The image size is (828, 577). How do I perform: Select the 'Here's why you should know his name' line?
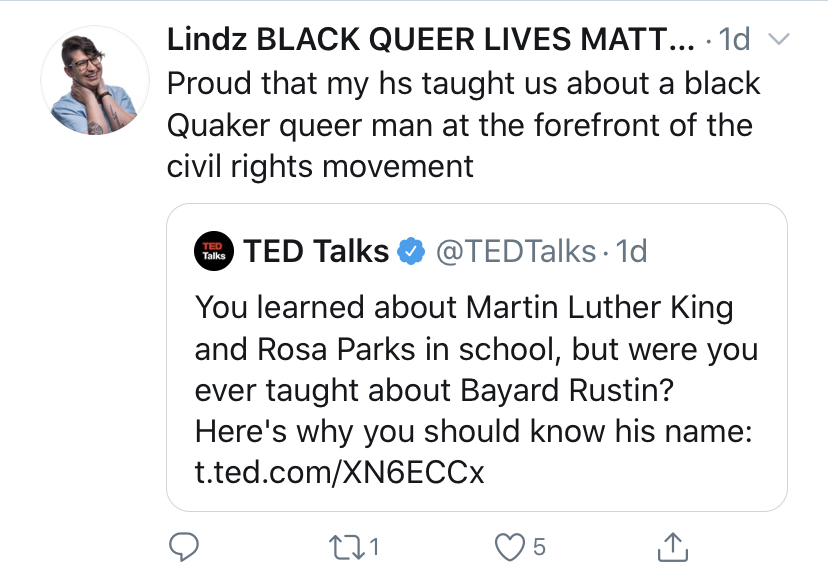[x=473, y=432]
